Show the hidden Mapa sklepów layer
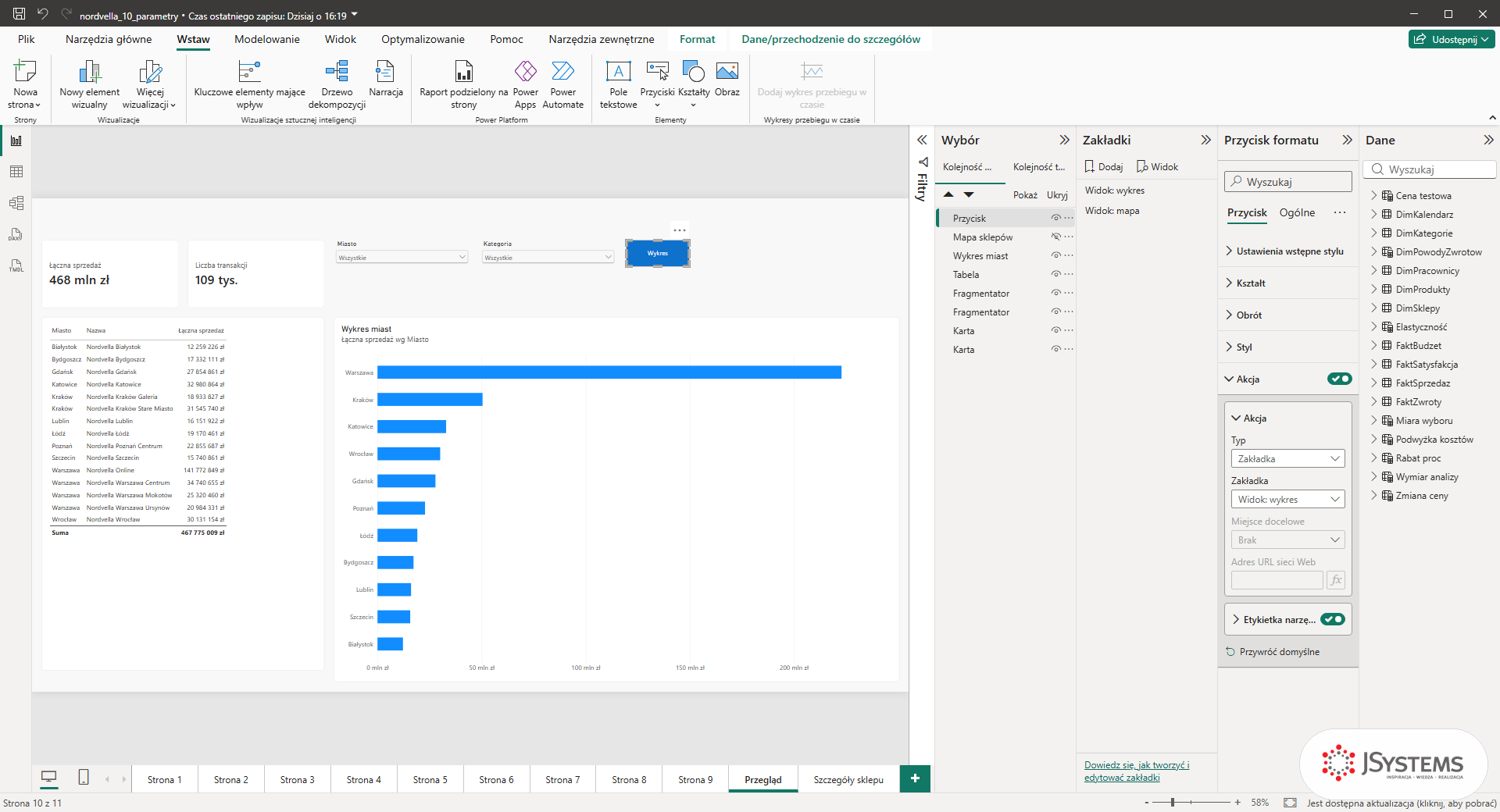The image size is (1500, 812). 1055,237
